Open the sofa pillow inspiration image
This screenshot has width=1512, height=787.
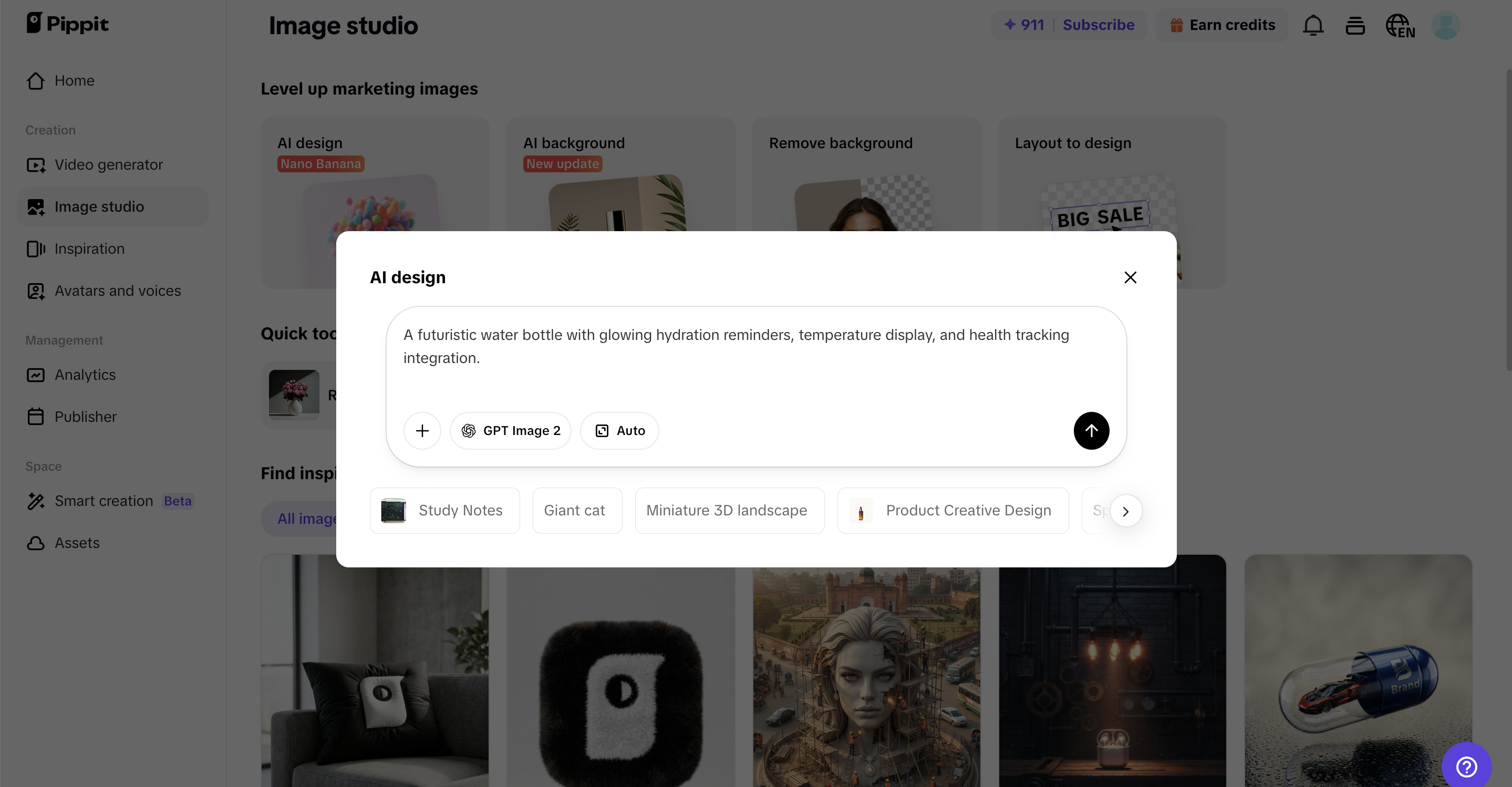(375, 678)
